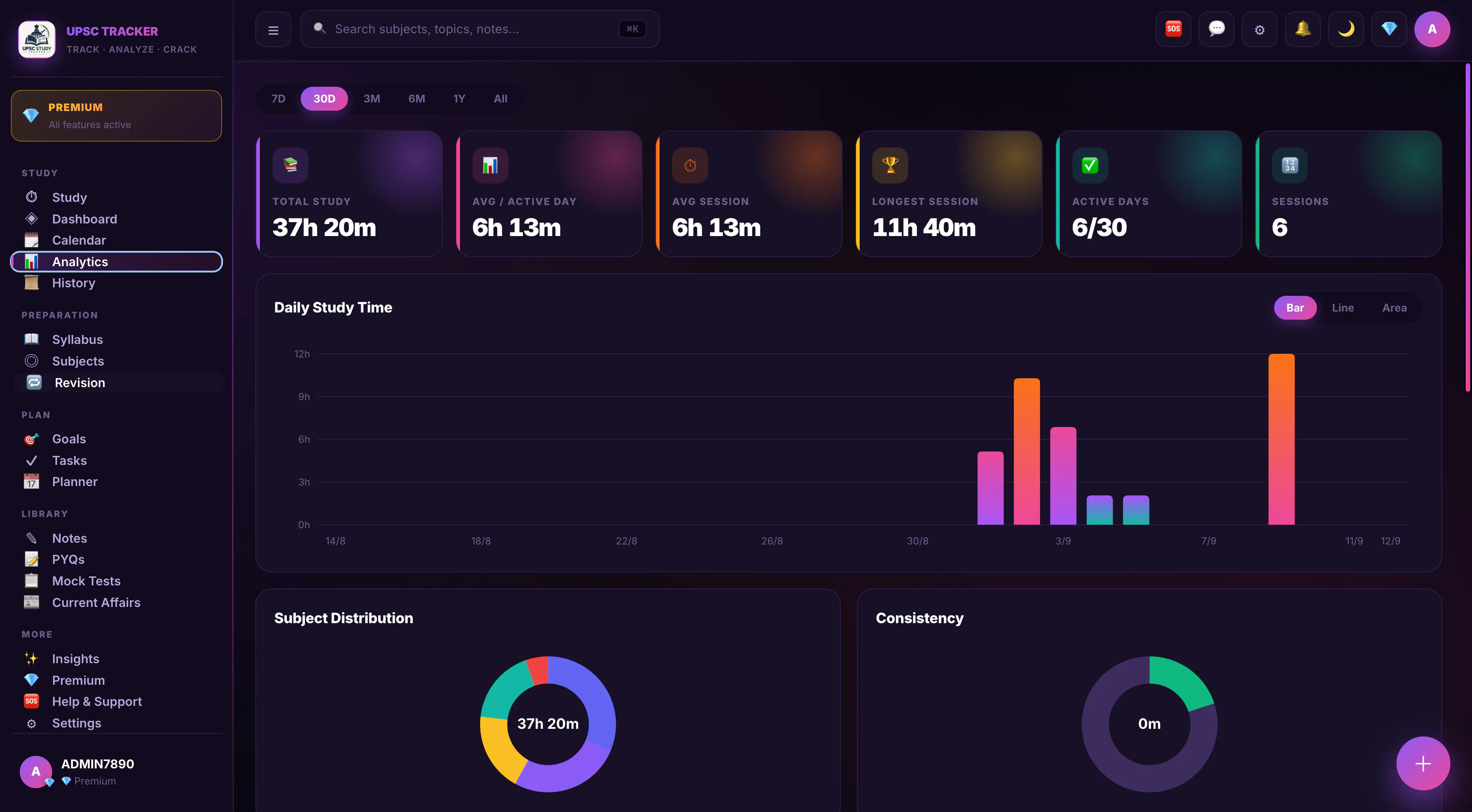Select the 7D time range
Image resolution: width=1472 pixels, height=812 pixels.
point(278,99)
